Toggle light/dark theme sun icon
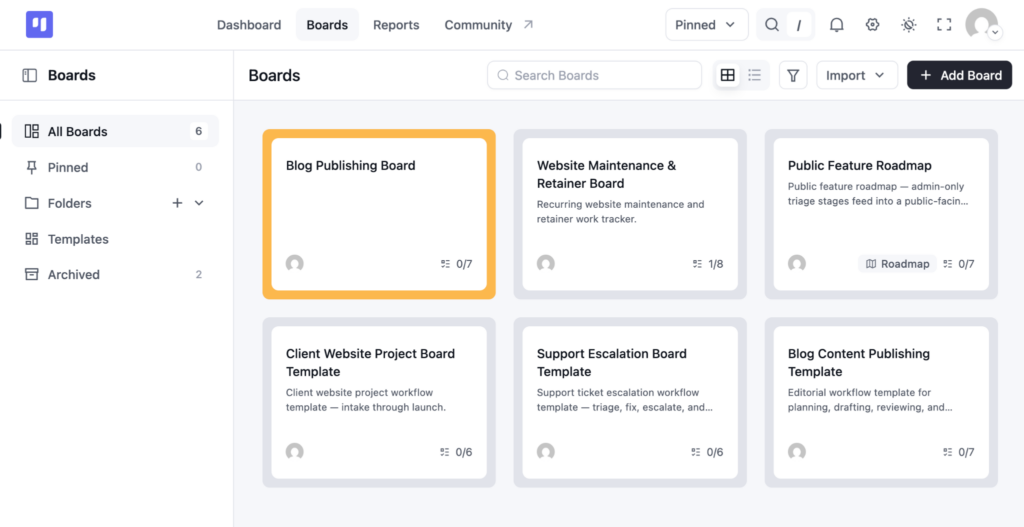The image size is (1024, 527). pos(908,25)
